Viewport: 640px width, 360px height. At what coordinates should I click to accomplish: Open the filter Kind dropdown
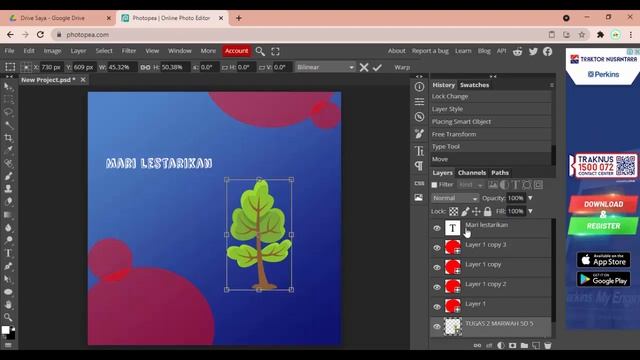coord(470,185)
